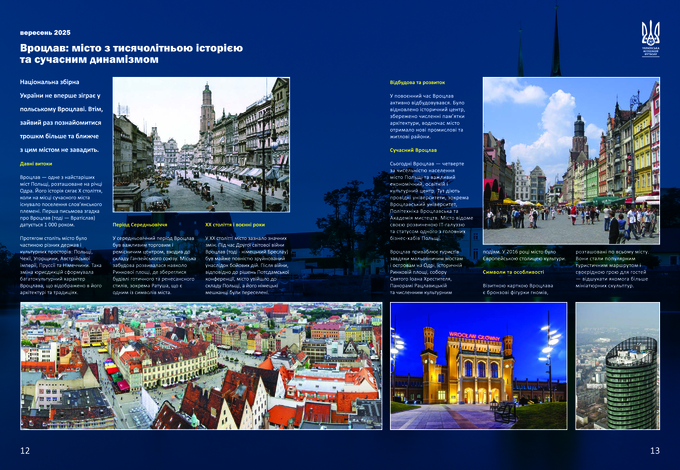Select the "XX століття і воєнні роки" heading
Viewport: 680px width, 470px height.
pyautogui.click(x=236, y=226)
